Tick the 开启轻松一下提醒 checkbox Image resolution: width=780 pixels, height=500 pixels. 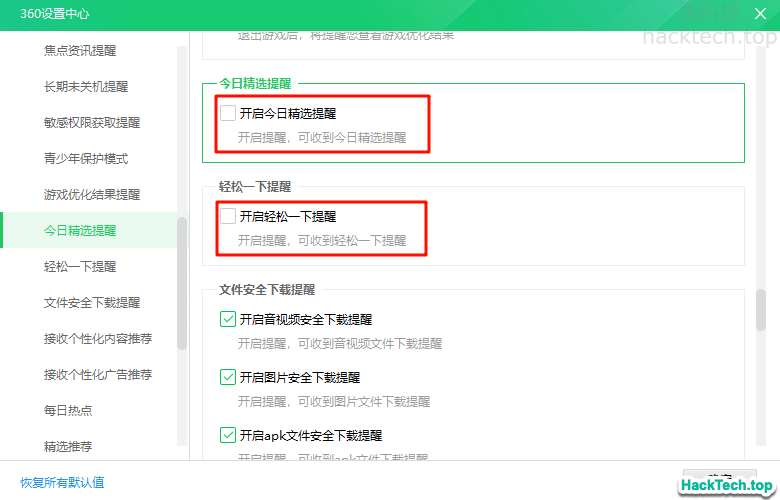[228, 216]
